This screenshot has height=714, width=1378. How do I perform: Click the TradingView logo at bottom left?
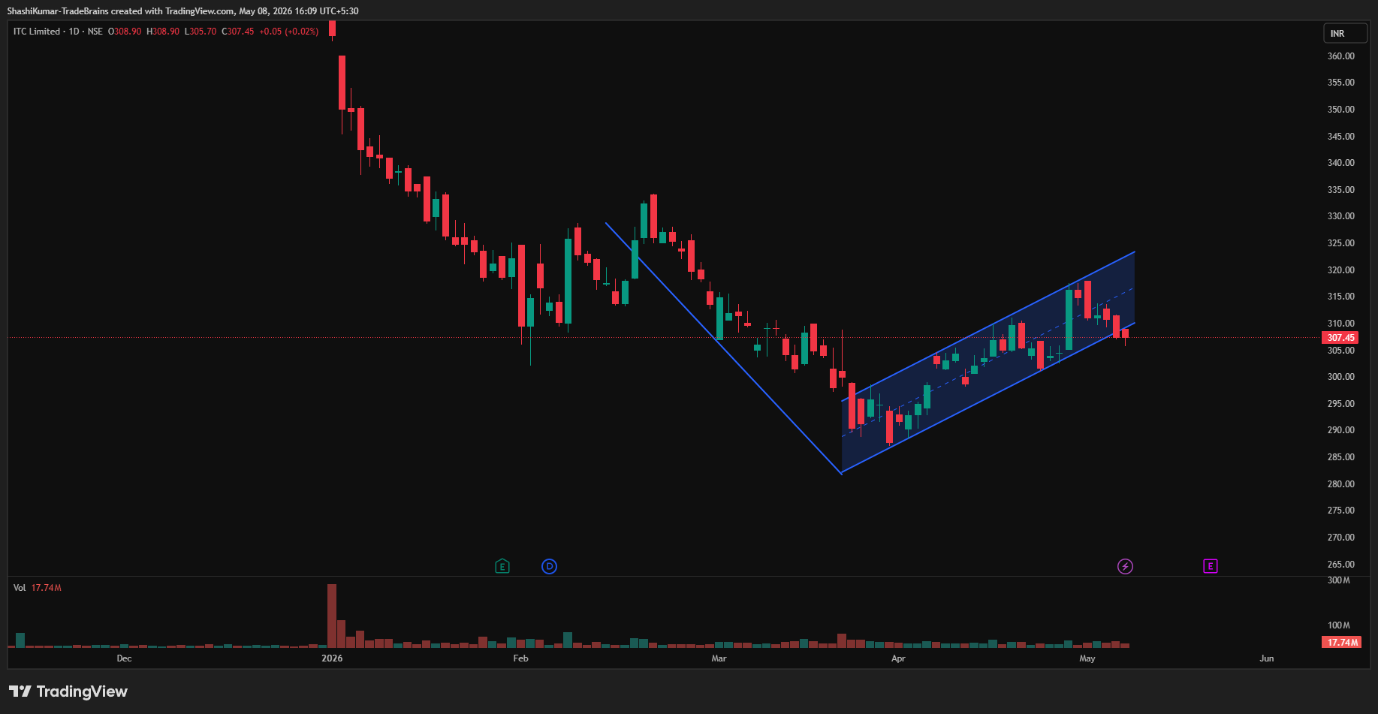point(68,691)
